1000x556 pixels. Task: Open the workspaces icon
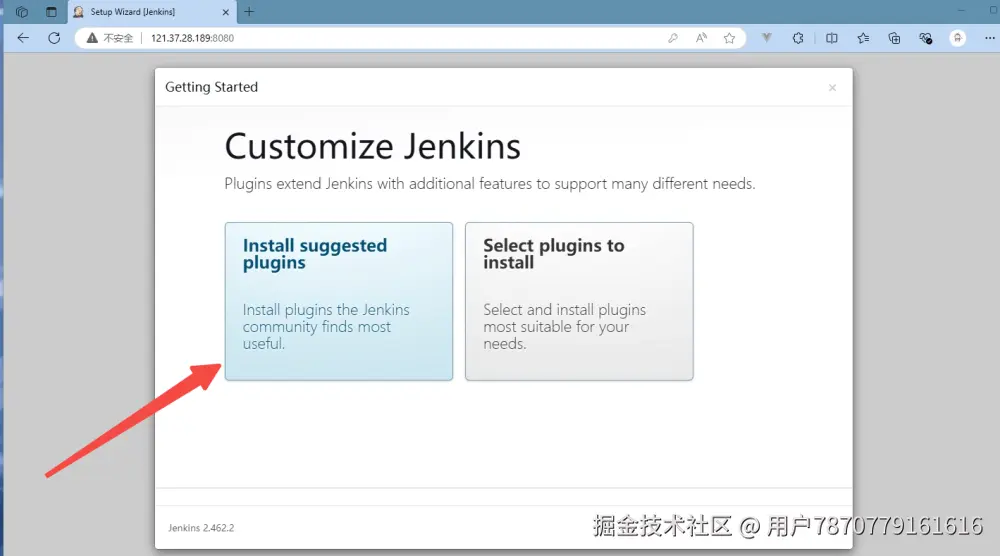tap(22, 11)
